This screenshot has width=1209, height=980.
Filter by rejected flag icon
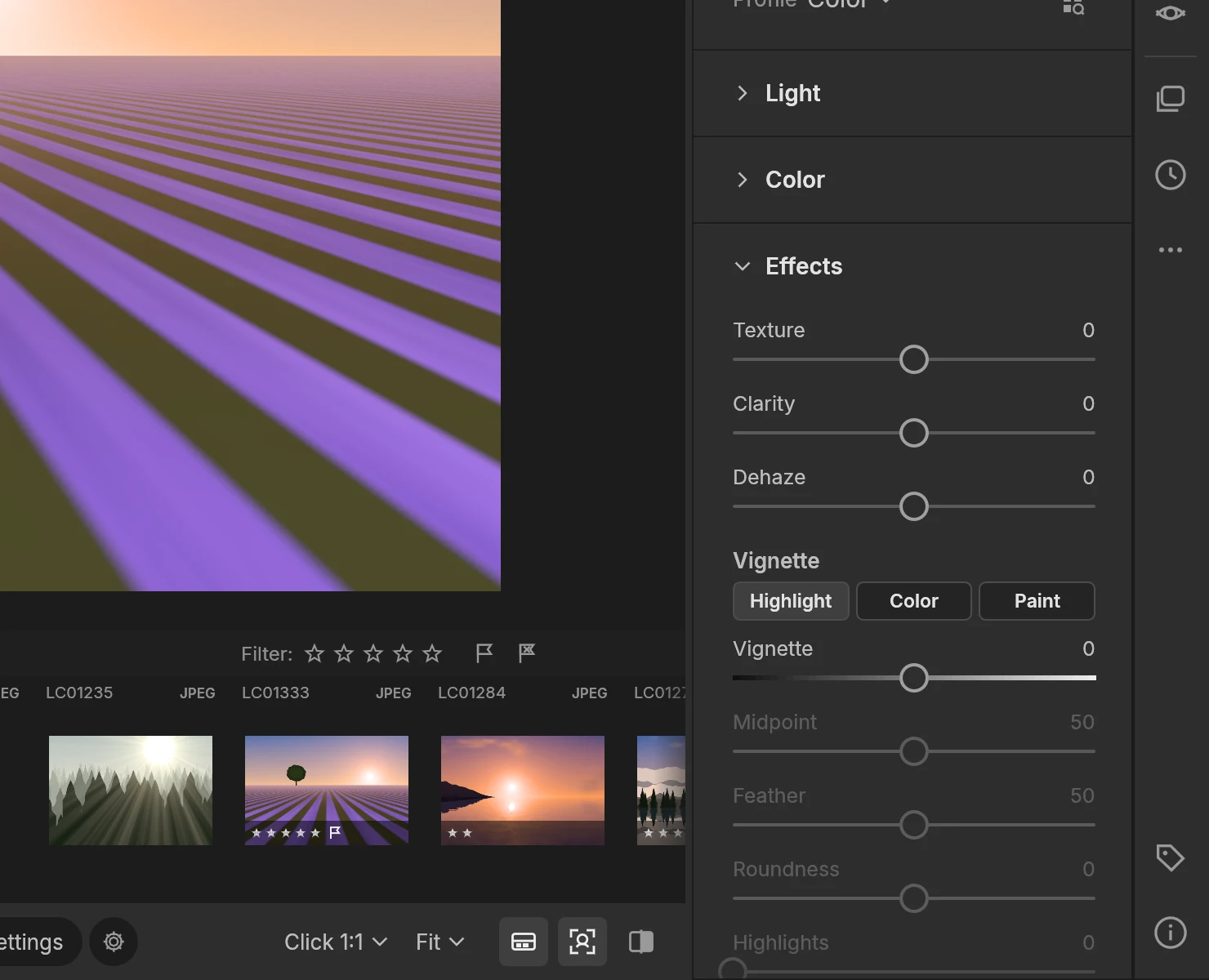[527, 653]
